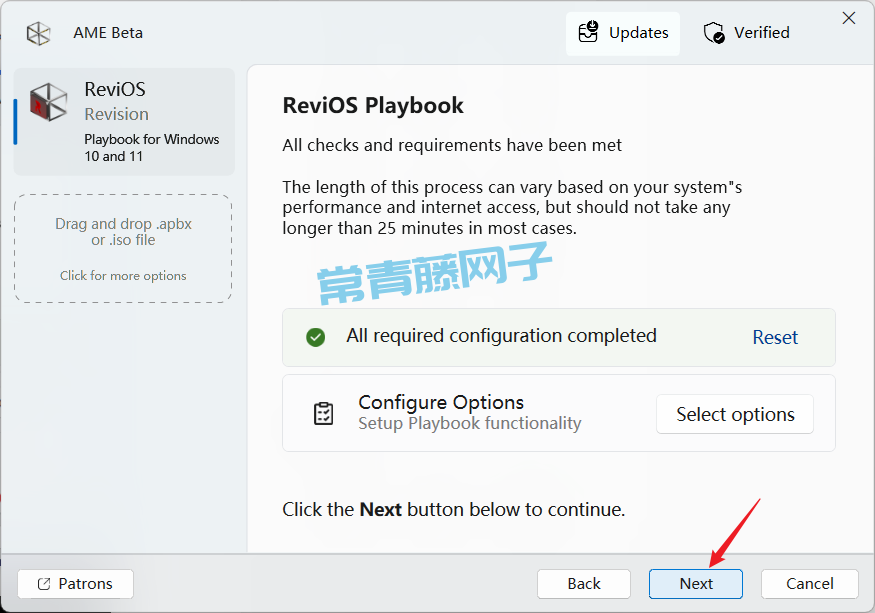Close the AME Beta window
Viewport: 875px width, 613px height.
(849, 18)
